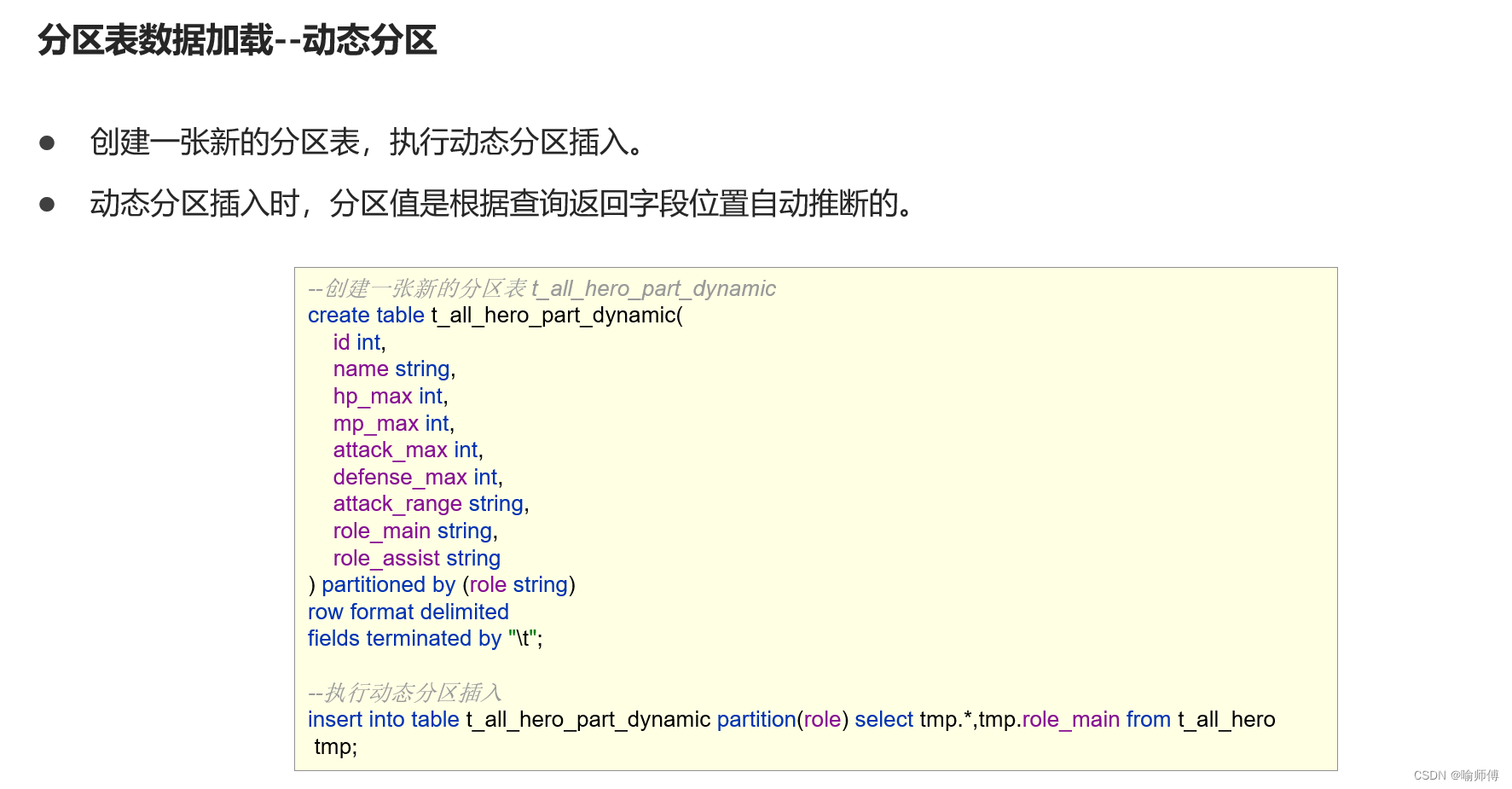Click the code line id int,
Image resolution: width=1512 pixels, height=789 pixels.
coord(359,342)
